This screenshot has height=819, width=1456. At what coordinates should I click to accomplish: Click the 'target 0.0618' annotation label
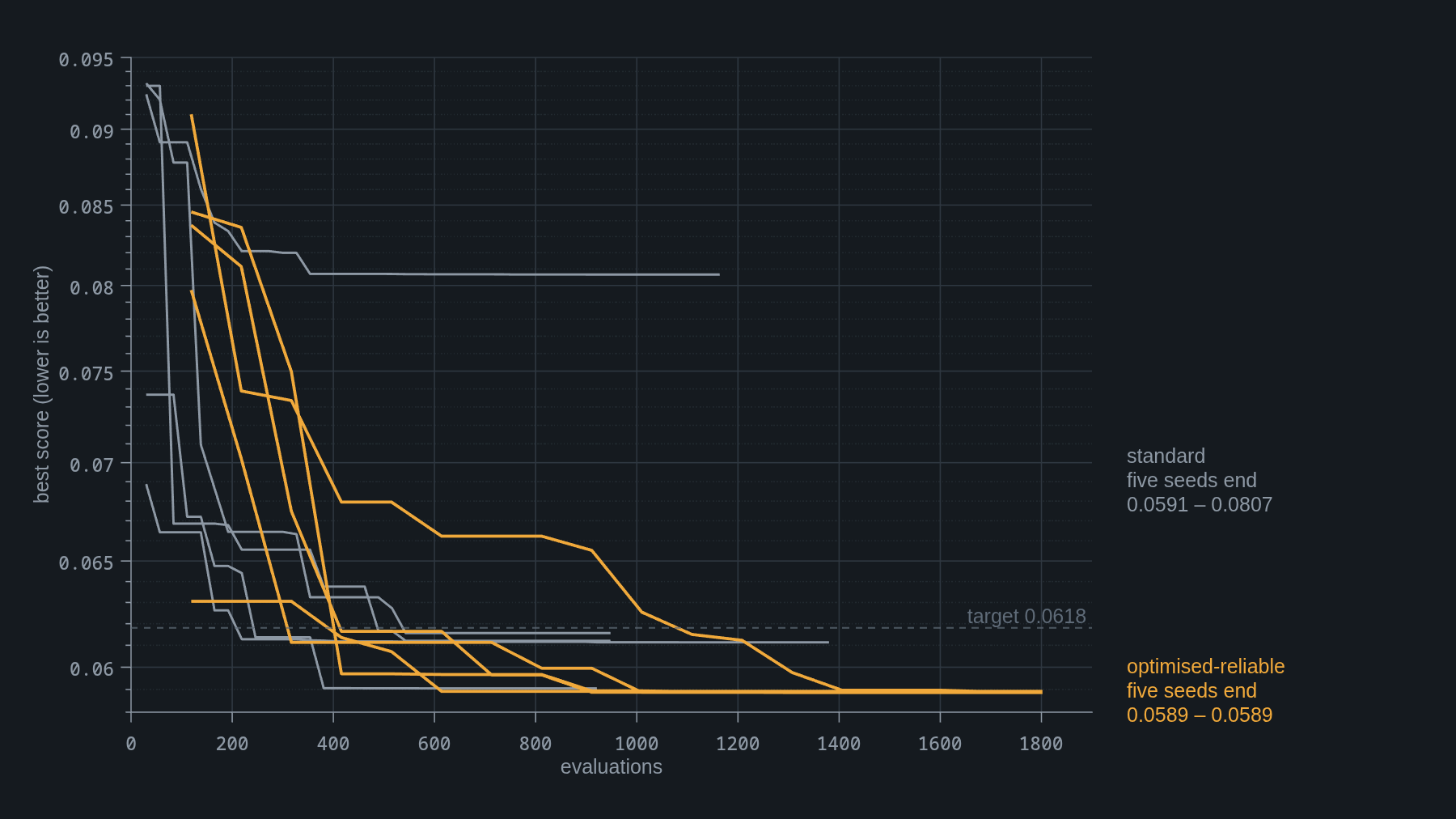click(1026, 616)
